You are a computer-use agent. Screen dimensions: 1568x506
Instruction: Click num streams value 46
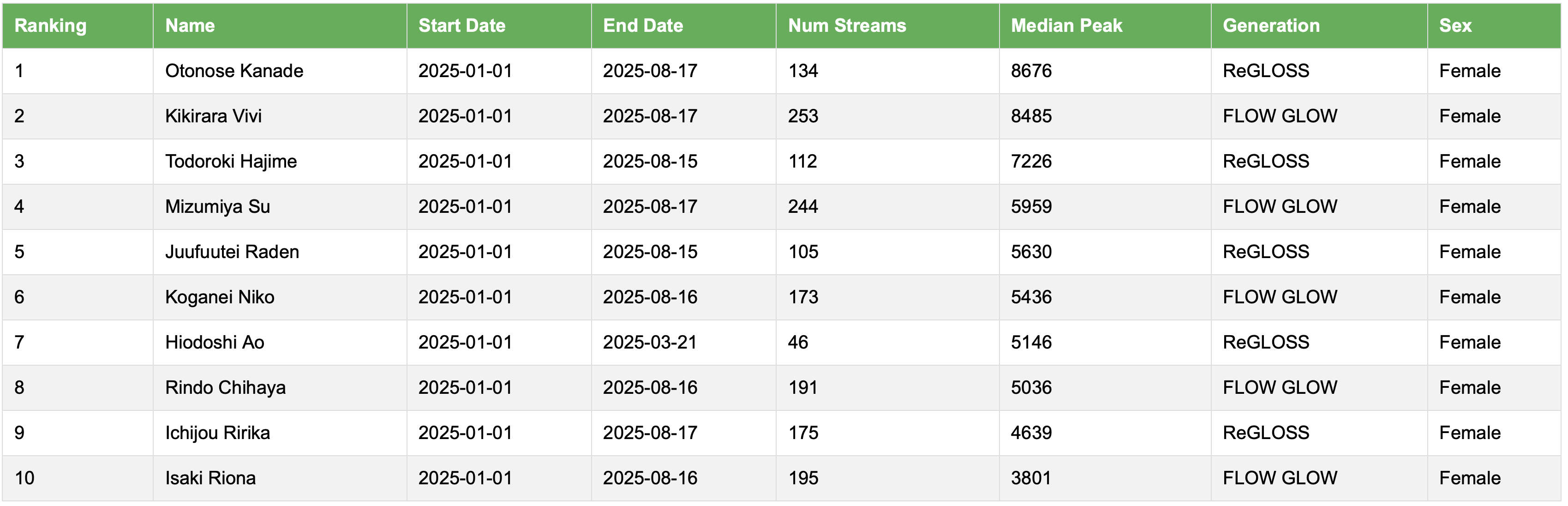tap(798, 342)
